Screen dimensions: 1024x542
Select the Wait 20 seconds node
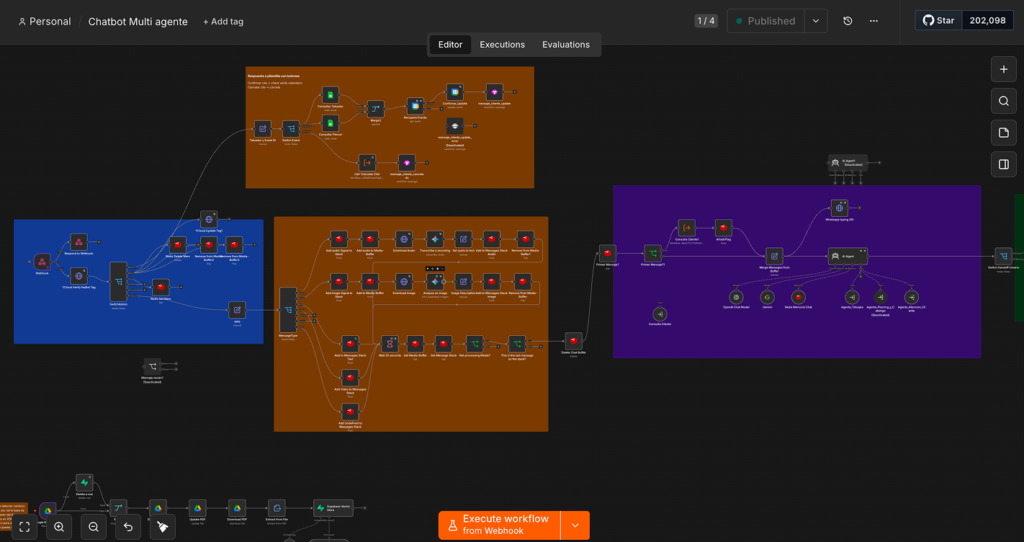391,343
